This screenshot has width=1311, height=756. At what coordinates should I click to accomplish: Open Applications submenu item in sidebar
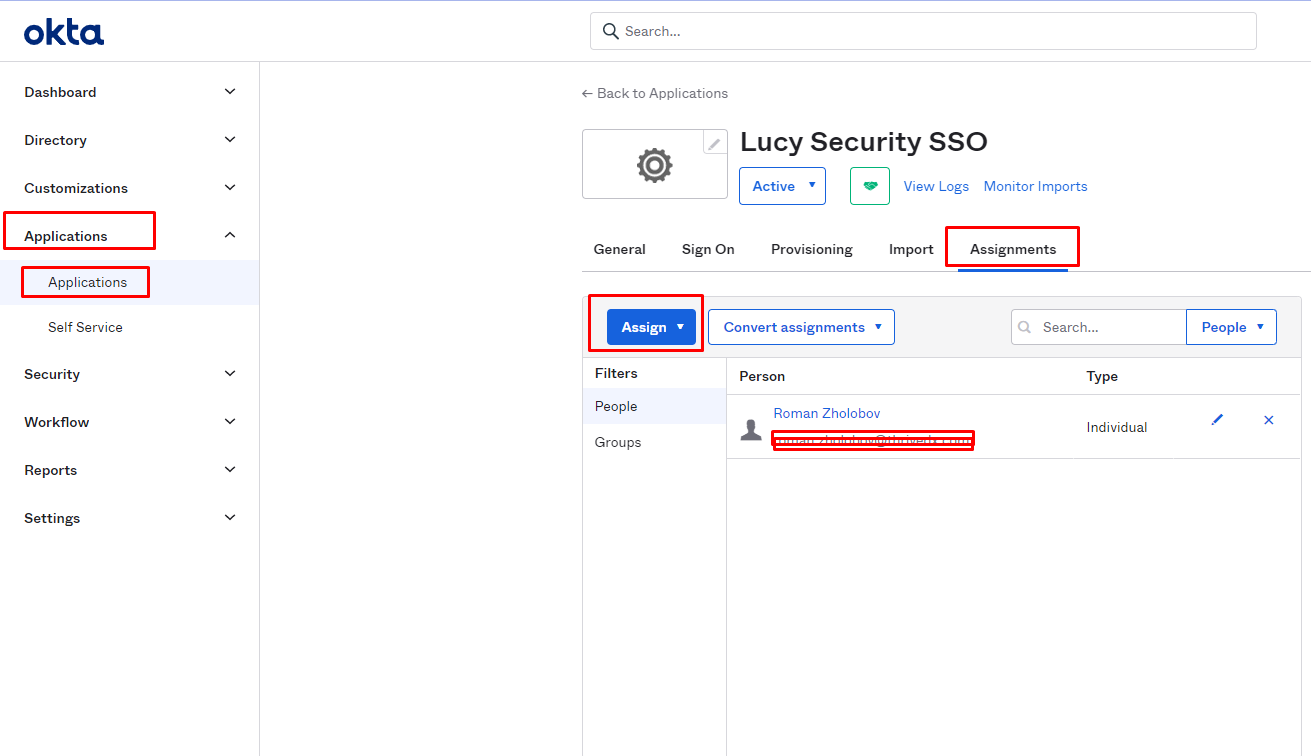[88, 282]
